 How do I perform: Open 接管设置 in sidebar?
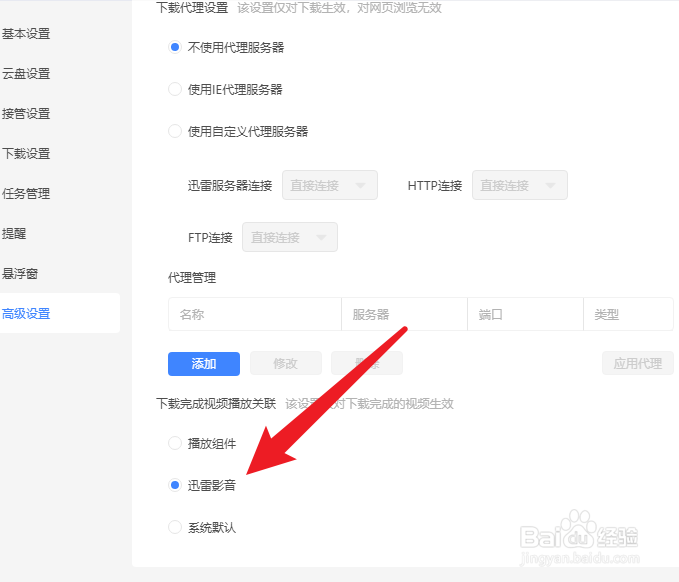click(x=26, y=113)
